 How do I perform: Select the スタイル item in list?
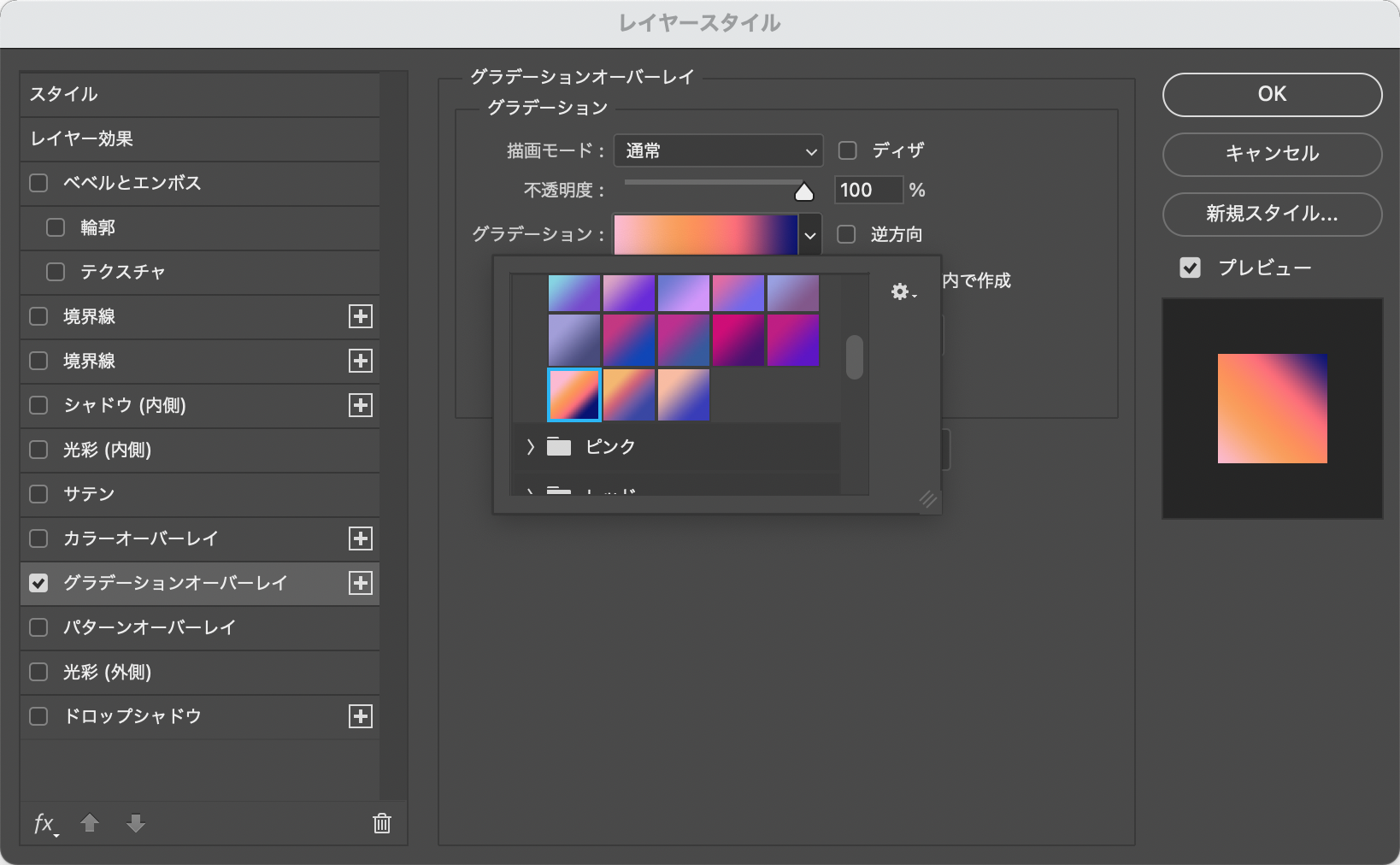200,94
